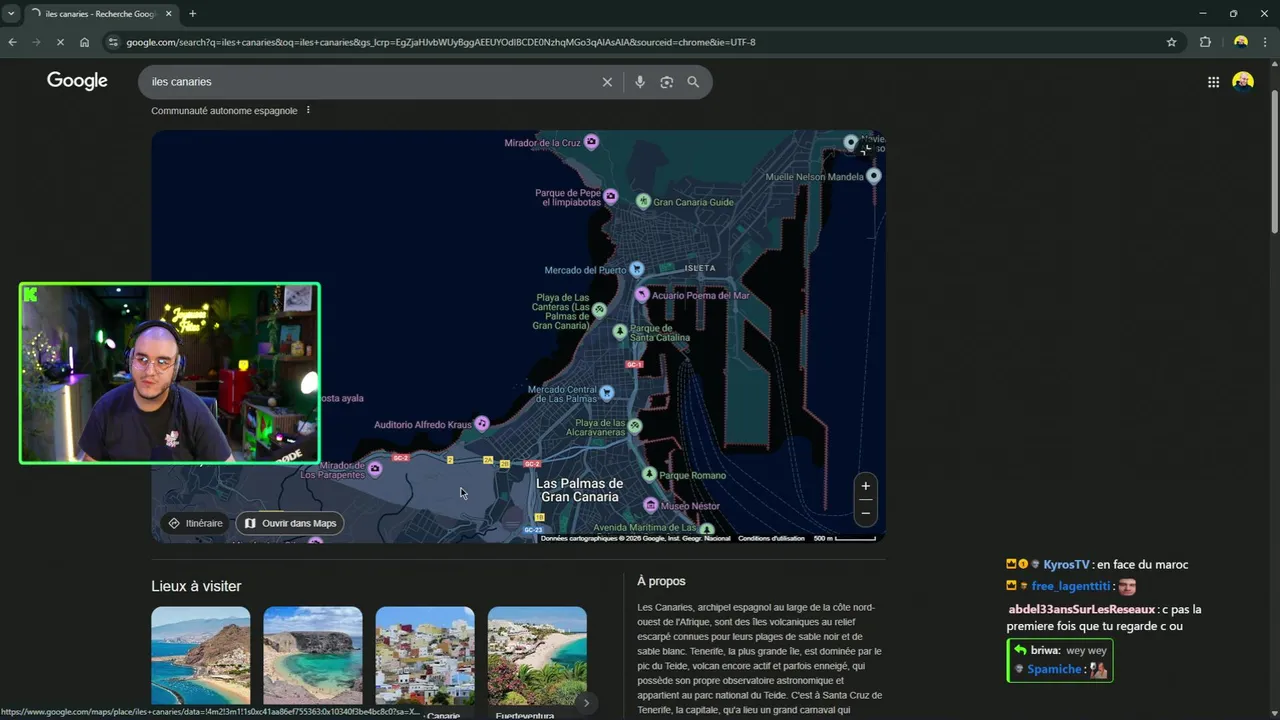Screen dimensions: 1280x720
Task: Open the Chrome home page button
Action: point(84,42)
